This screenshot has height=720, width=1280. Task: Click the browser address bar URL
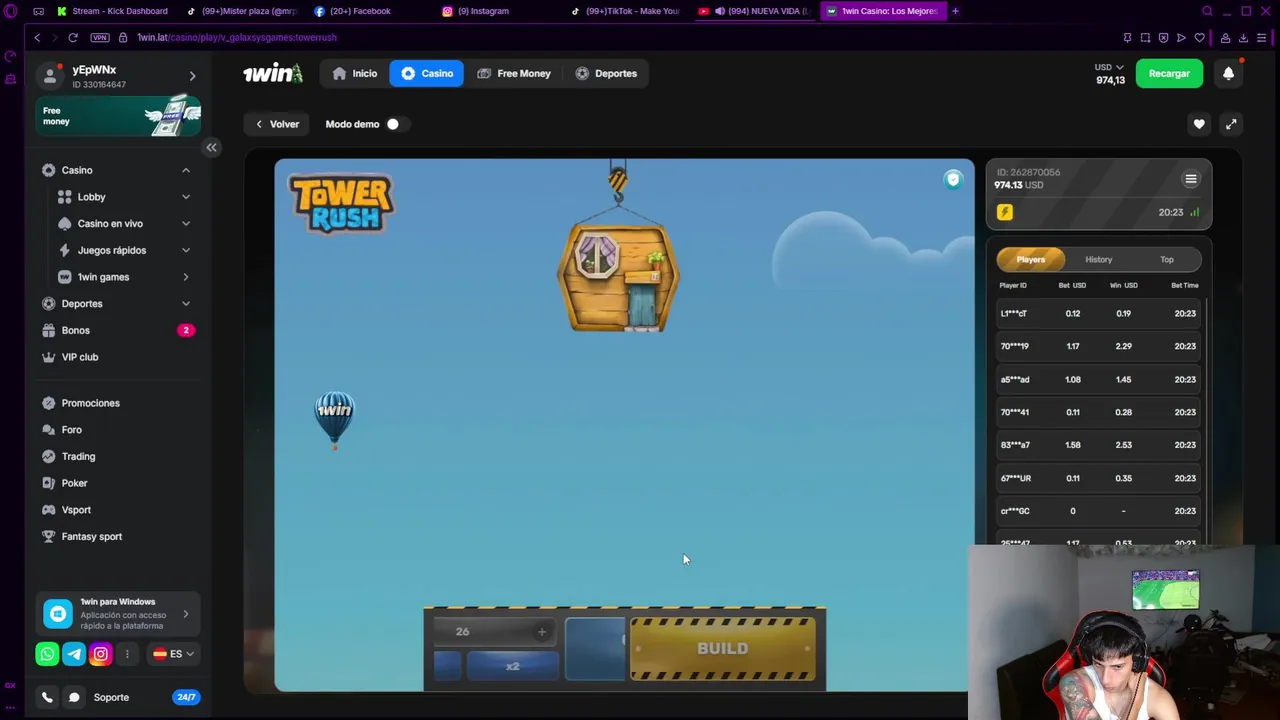(x=237, y=37)
